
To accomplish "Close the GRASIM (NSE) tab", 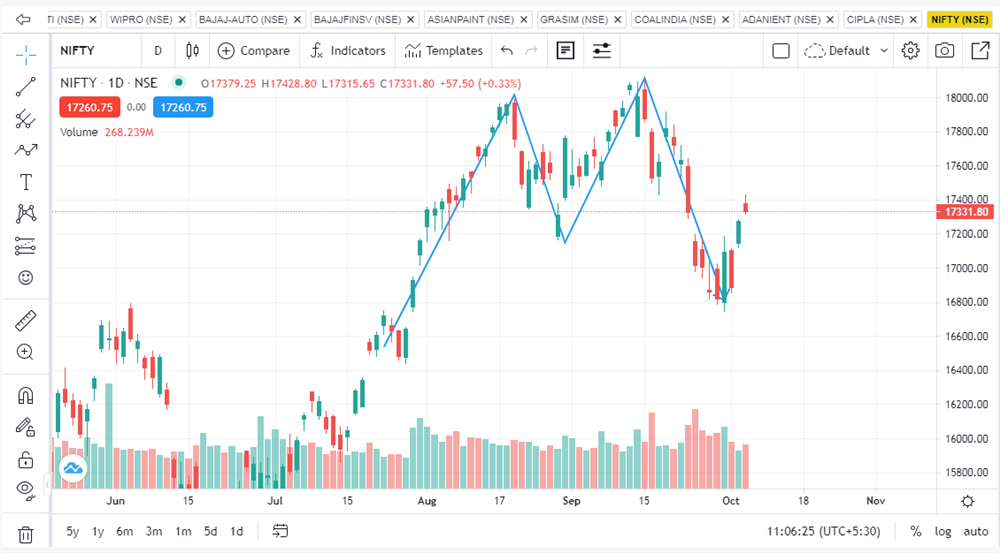I will click(617, 20).
